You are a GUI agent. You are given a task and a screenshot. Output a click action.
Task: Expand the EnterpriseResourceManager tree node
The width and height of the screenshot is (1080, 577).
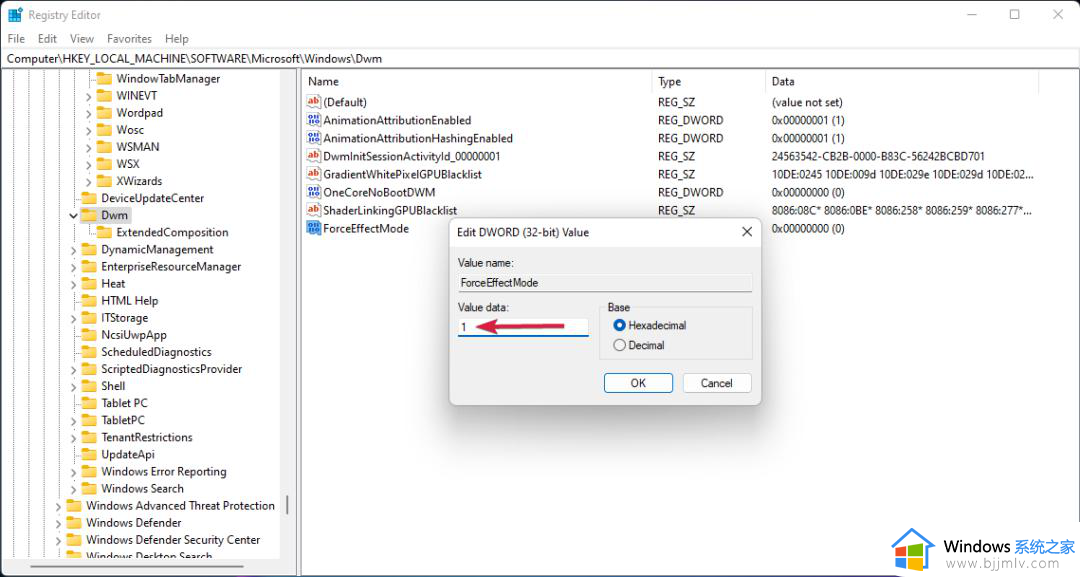tap(73, 267)
